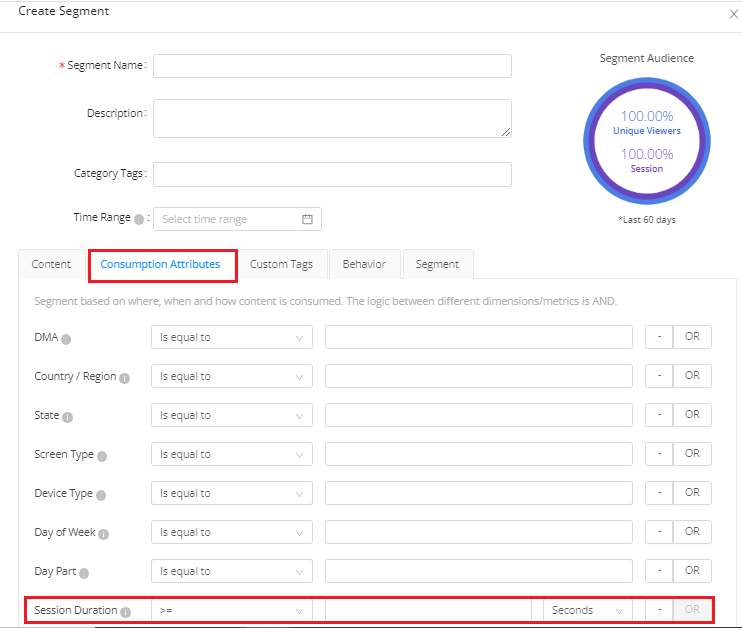The image size is (742, 628).
Task: Click the OR button in DMA row
Action: [x=692, y=336]
